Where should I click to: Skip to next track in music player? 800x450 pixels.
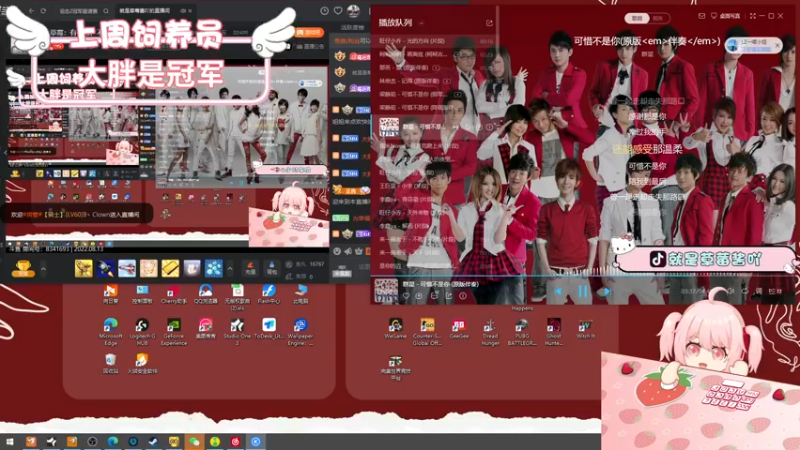point(607,291)
